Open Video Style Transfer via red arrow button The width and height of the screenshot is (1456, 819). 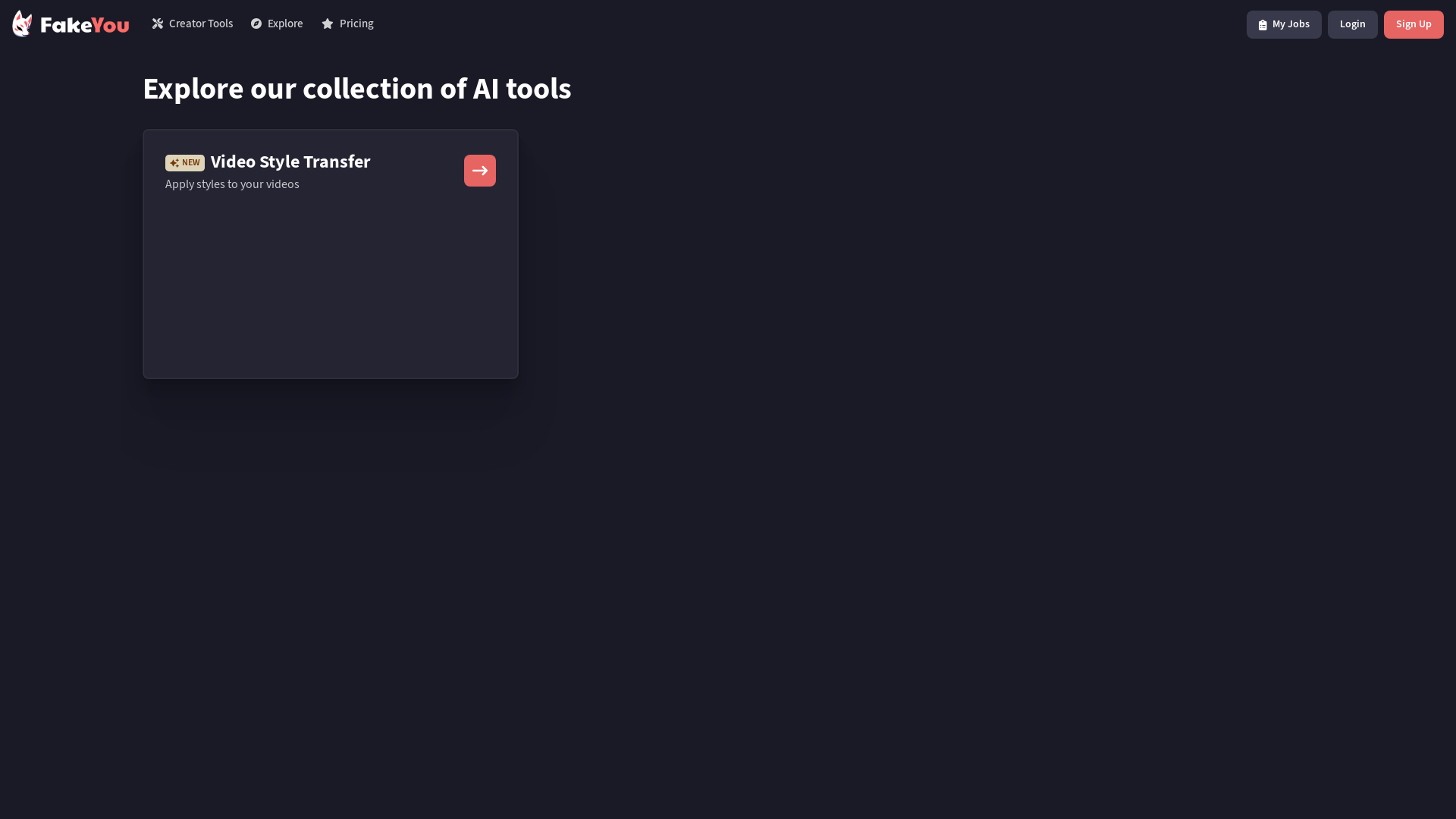tap(480, 171)
